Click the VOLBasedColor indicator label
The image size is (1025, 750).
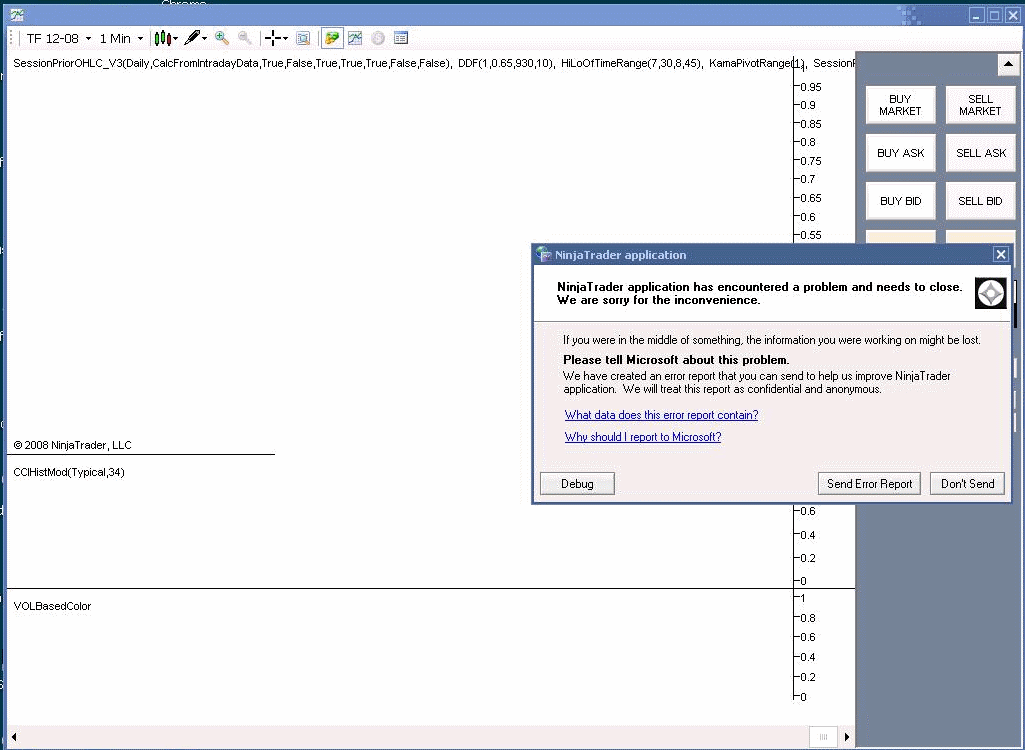tap(52, 606)
